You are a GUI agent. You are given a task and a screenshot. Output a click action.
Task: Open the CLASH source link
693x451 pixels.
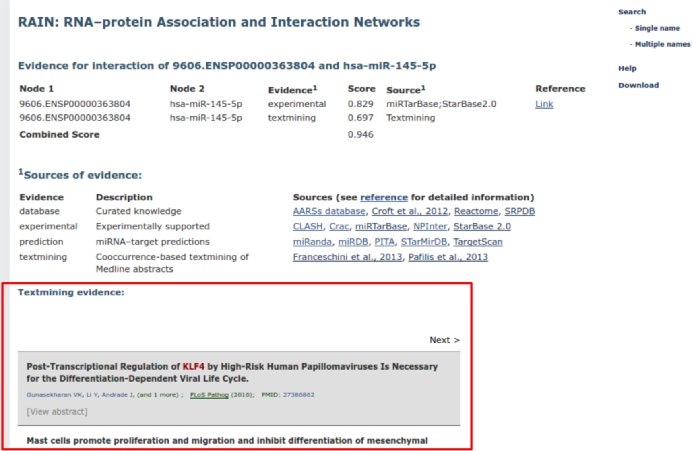[306, 227]
